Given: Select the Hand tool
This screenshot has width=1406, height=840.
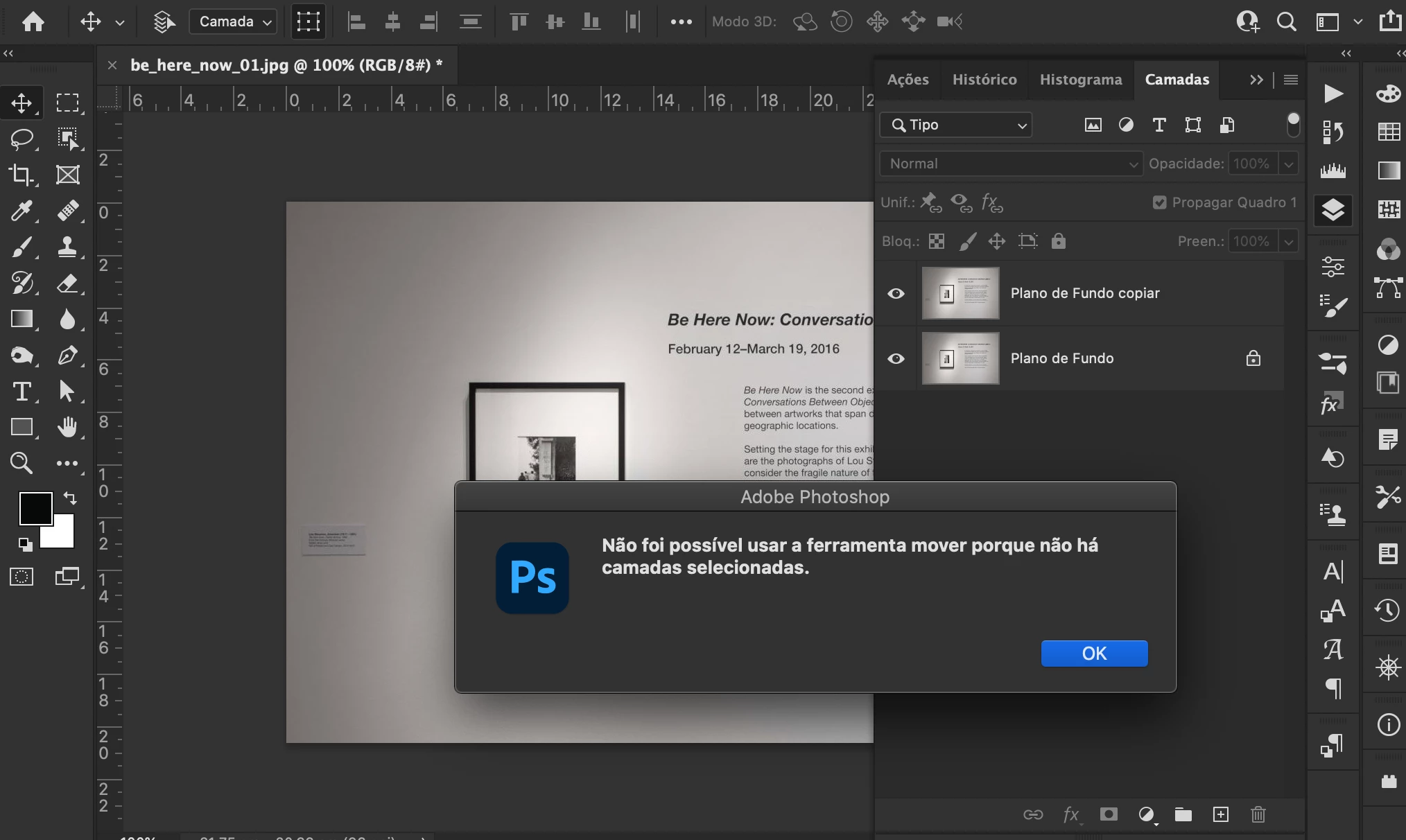Looking at the screenshot, I should 67,427.
